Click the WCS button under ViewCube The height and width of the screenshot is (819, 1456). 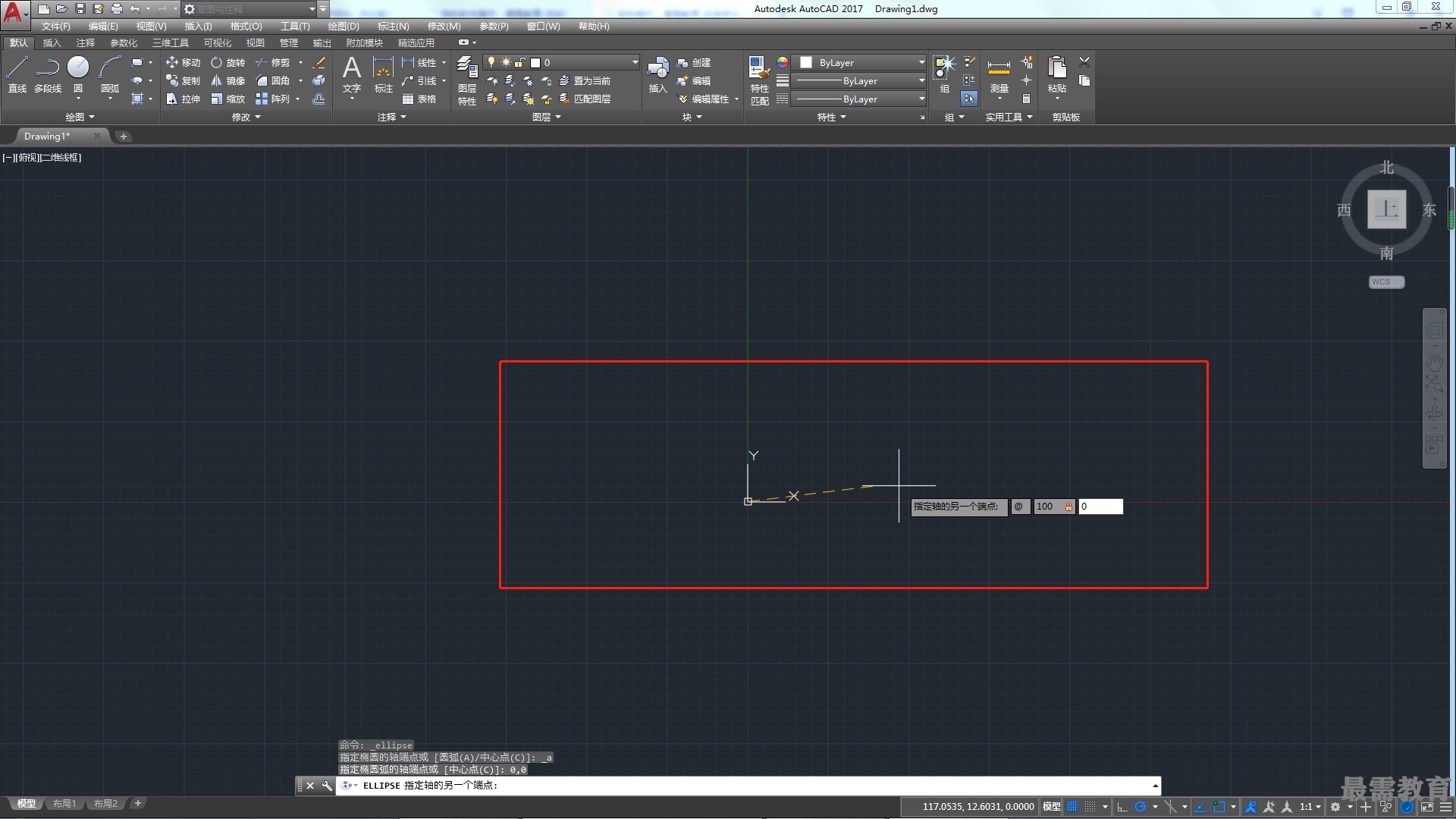click(1386, 282)
